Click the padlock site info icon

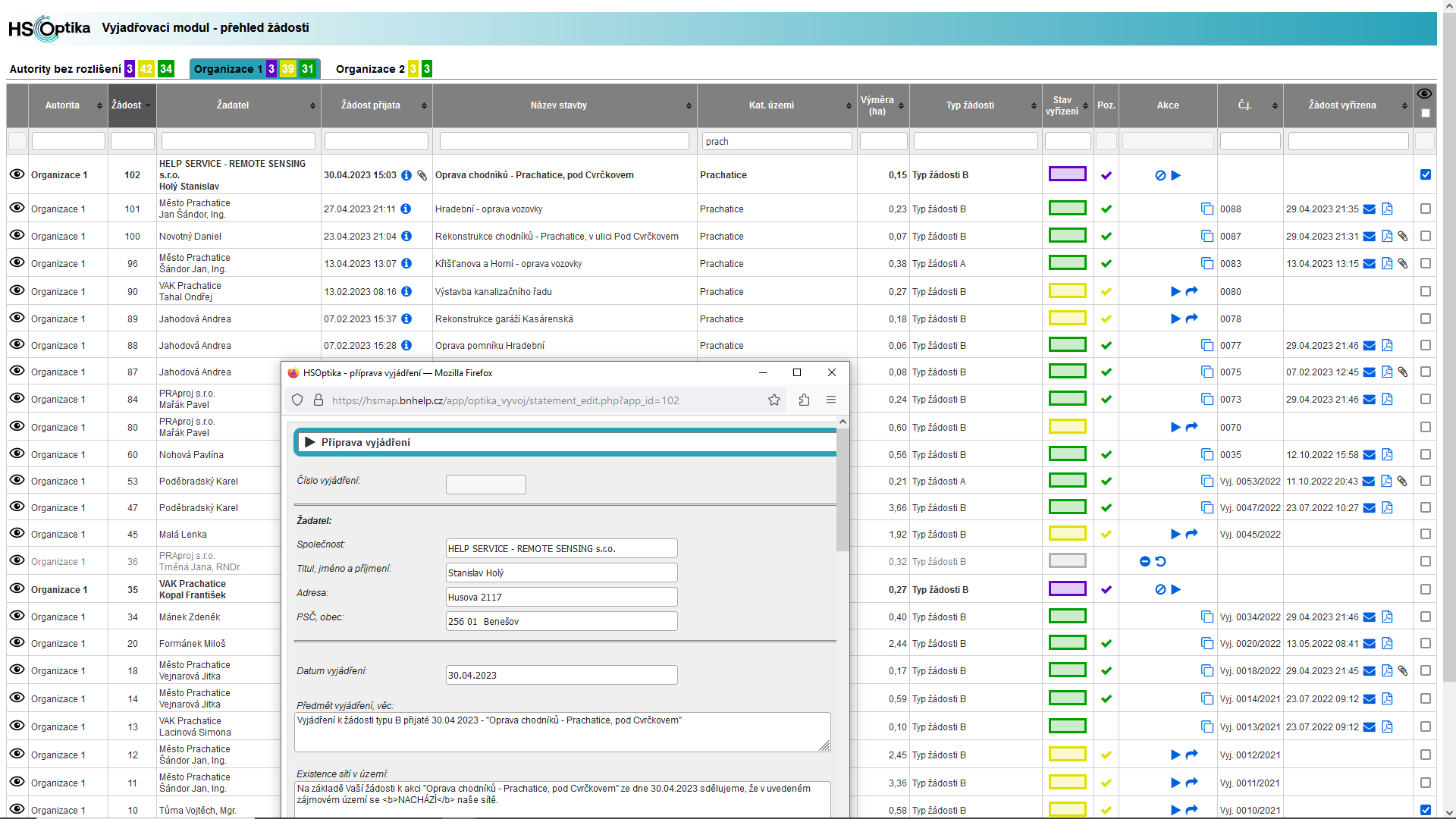318,400
